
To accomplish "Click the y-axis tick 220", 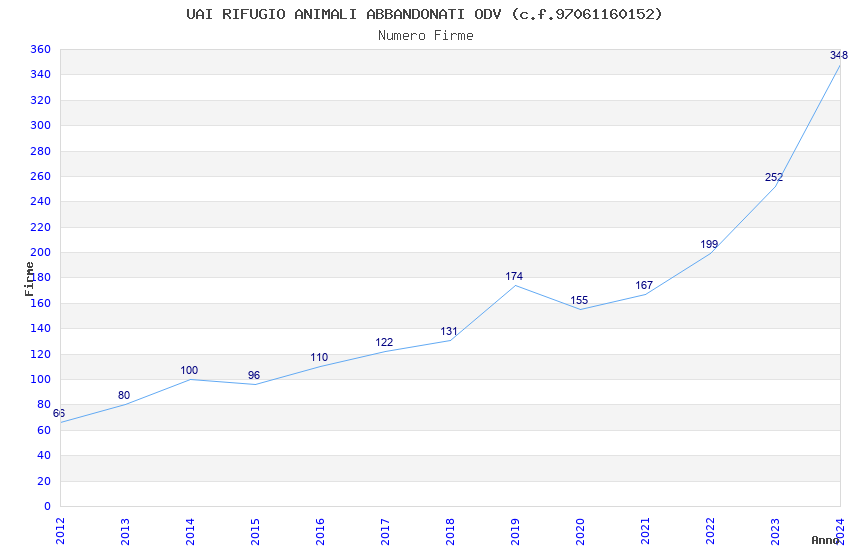I will click(40, 227).
